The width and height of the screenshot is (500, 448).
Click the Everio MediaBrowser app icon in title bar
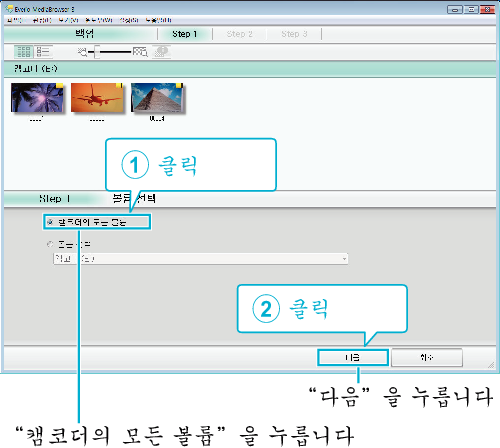click(9, 9)
